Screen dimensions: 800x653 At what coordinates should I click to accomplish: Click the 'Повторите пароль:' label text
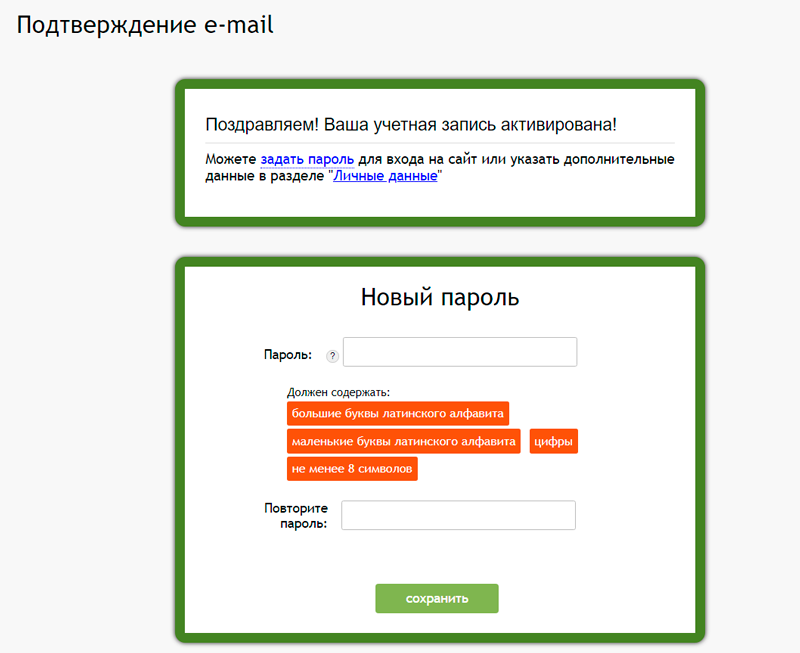[x=296, y=515]
